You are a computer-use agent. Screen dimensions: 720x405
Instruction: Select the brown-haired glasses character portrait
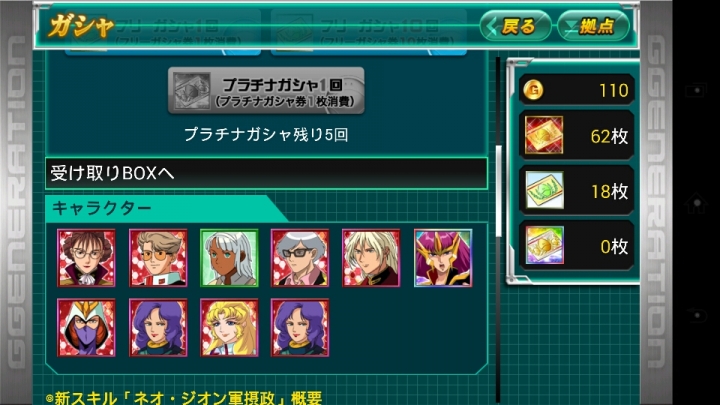86,258
